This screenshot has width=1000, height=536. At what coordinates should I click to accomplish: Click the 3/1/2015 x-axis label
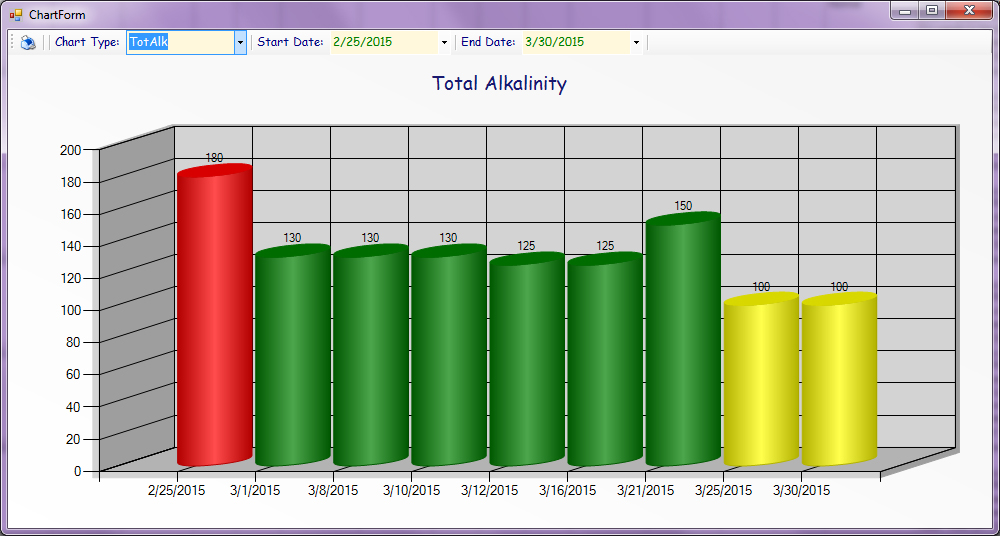pos(254,491)
